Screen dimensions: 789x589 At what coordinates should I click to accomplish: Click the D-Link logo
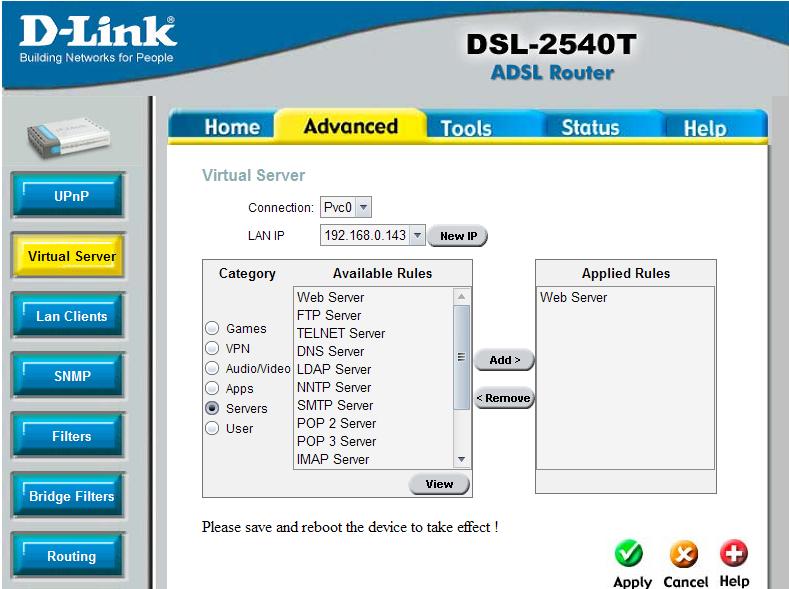[x=97, y=37]
